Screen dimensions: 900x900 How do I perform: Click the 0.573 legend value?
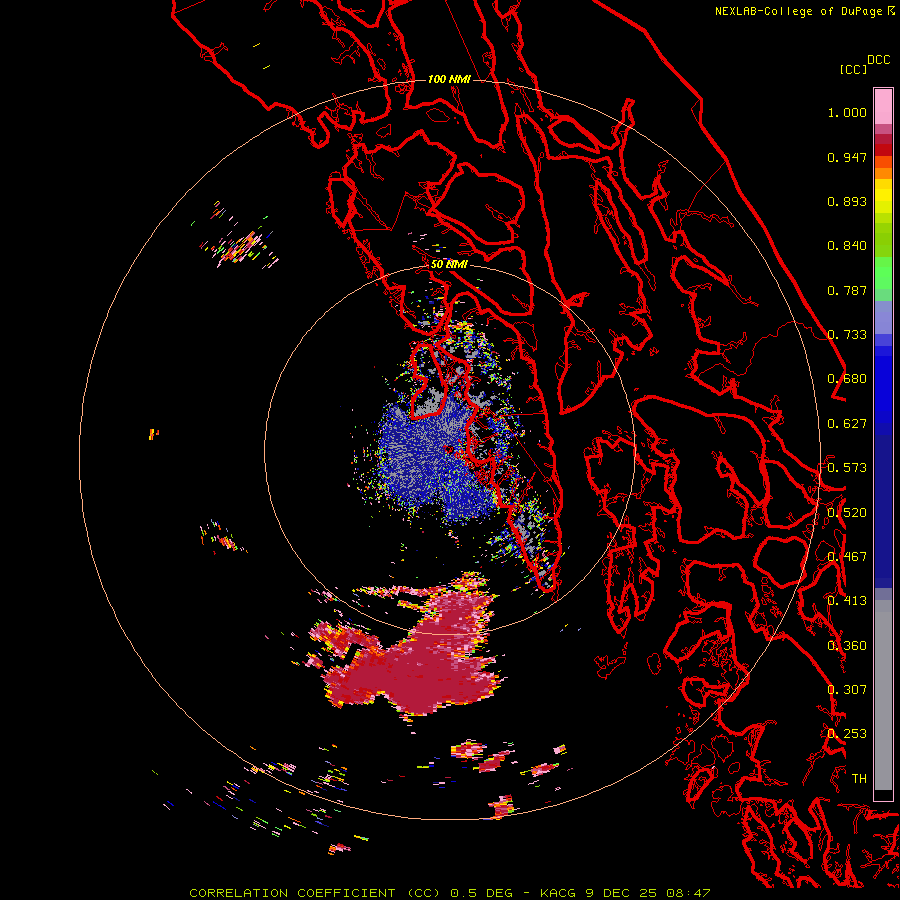point(847,468)
